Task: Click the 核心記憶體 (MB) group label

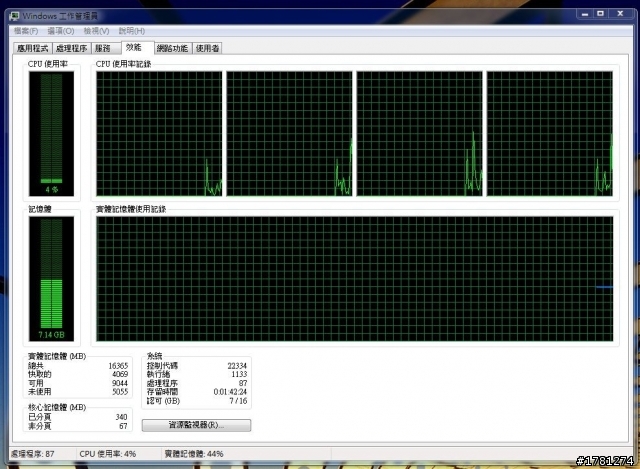Action: pyautogui.click(x=57, y=407)
